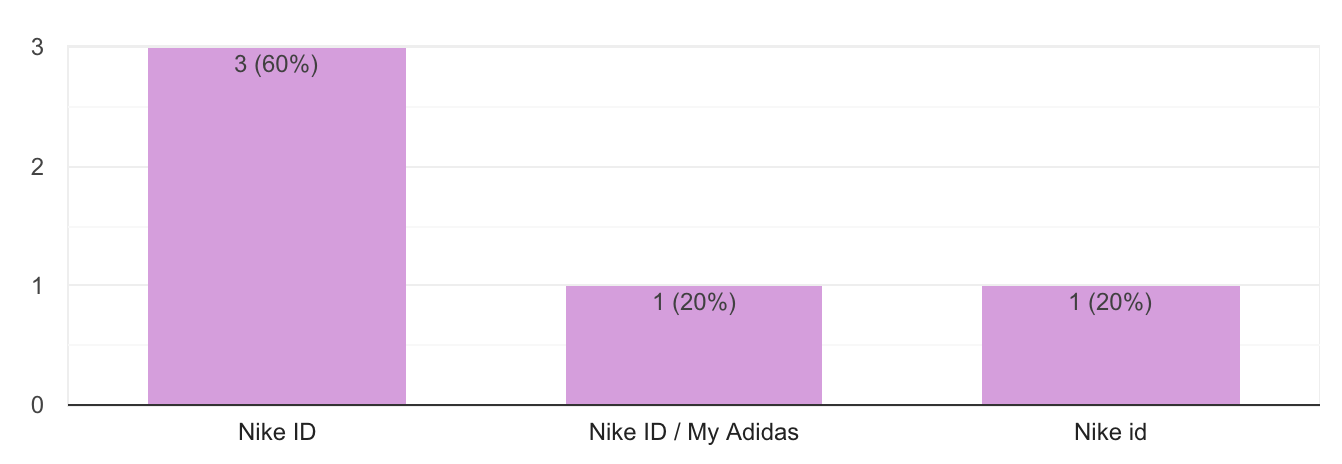Click the y-axis value 1
Image resolution: width=1342 pixels, height=464 pixels.
click(36, 285)
